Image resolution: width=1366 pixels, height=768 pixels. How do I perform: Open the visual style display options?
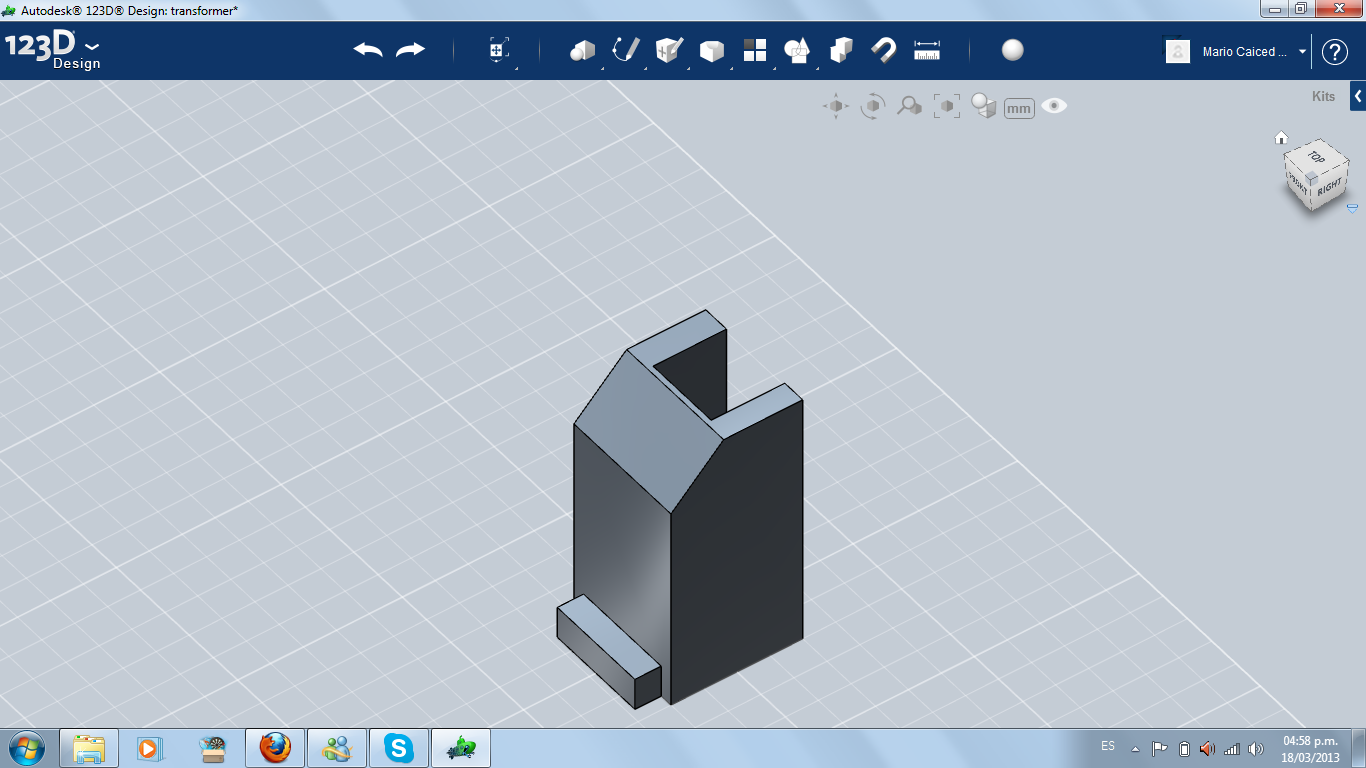pos(984,106)
